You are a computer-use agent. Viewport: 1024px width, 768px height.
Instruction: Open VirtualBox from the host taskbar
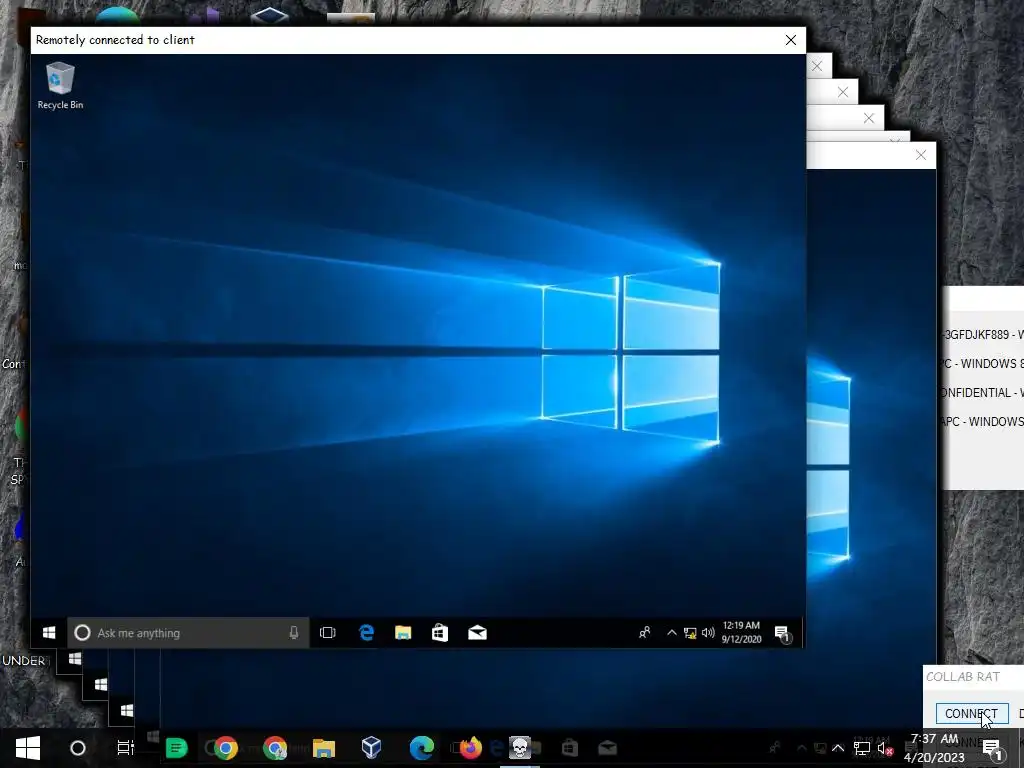click(372, 748)
